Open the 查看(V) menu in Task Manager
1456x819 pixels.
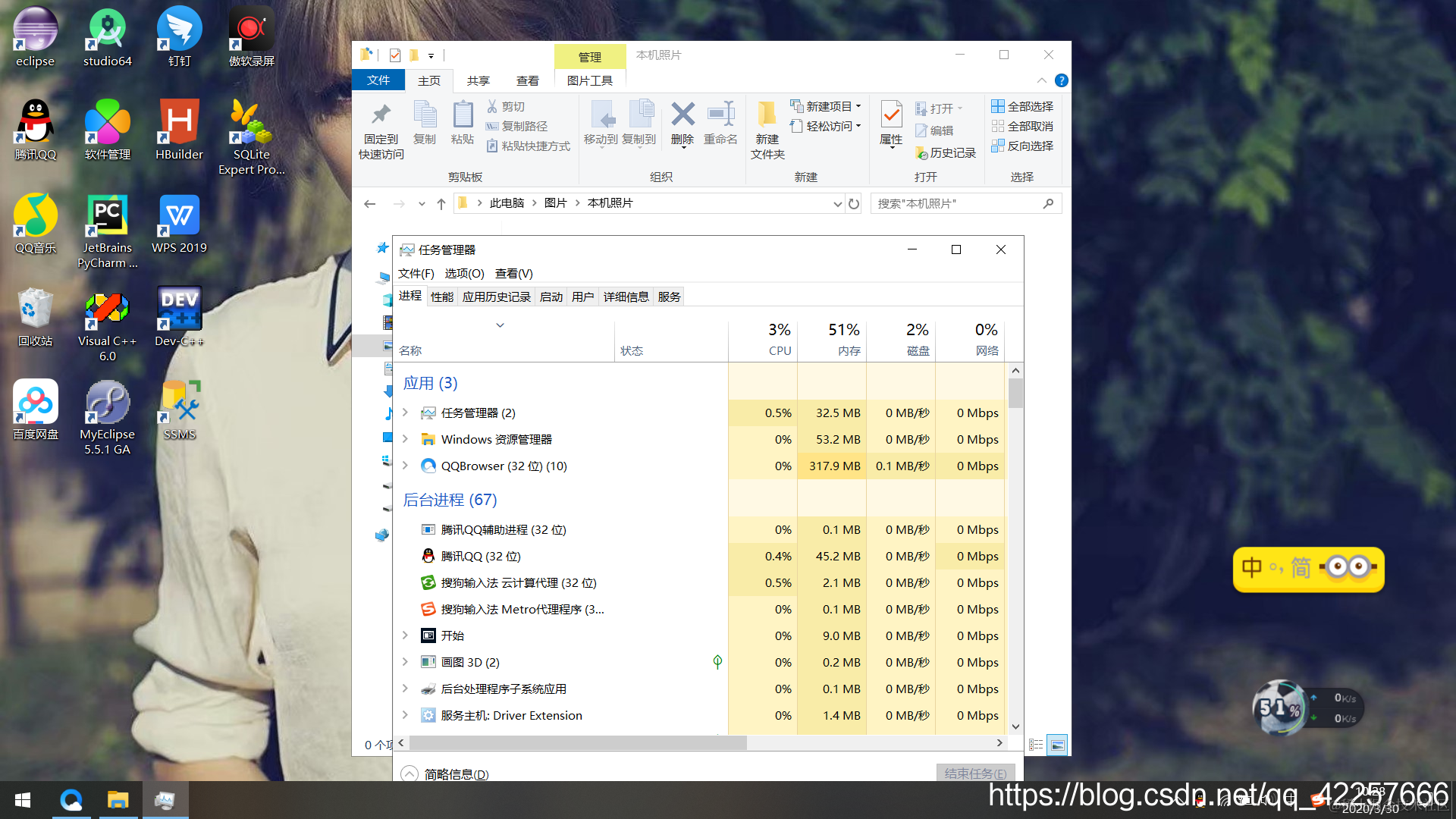pyautogui.click(x=513, y=274)
